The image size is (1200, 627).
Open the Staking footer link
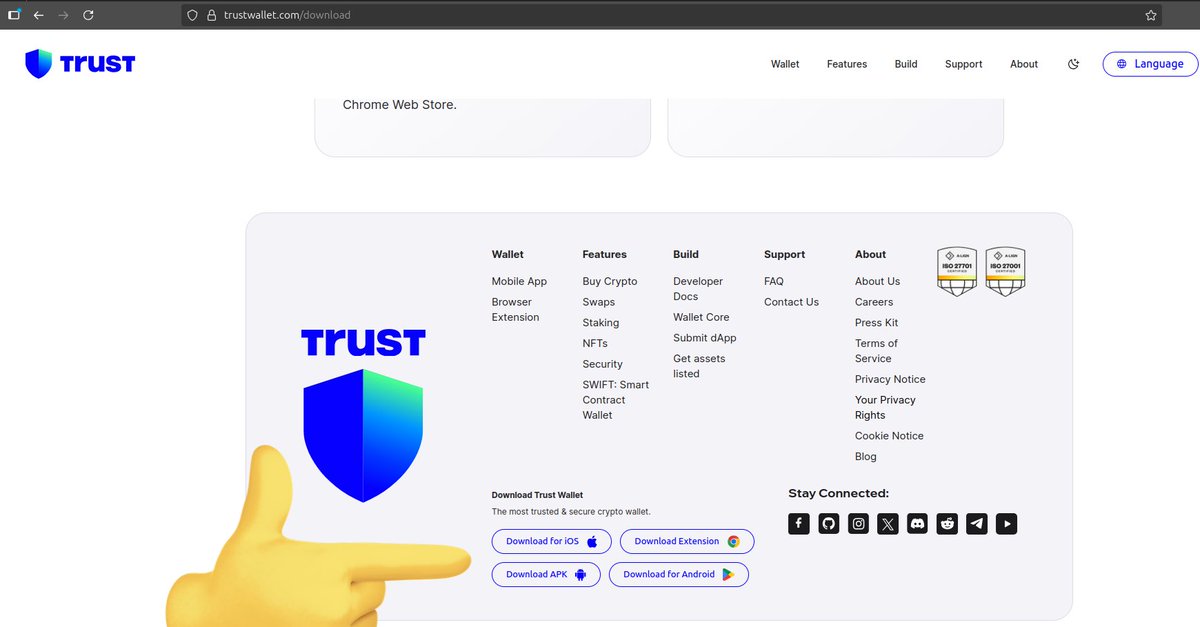click(601, 323)
